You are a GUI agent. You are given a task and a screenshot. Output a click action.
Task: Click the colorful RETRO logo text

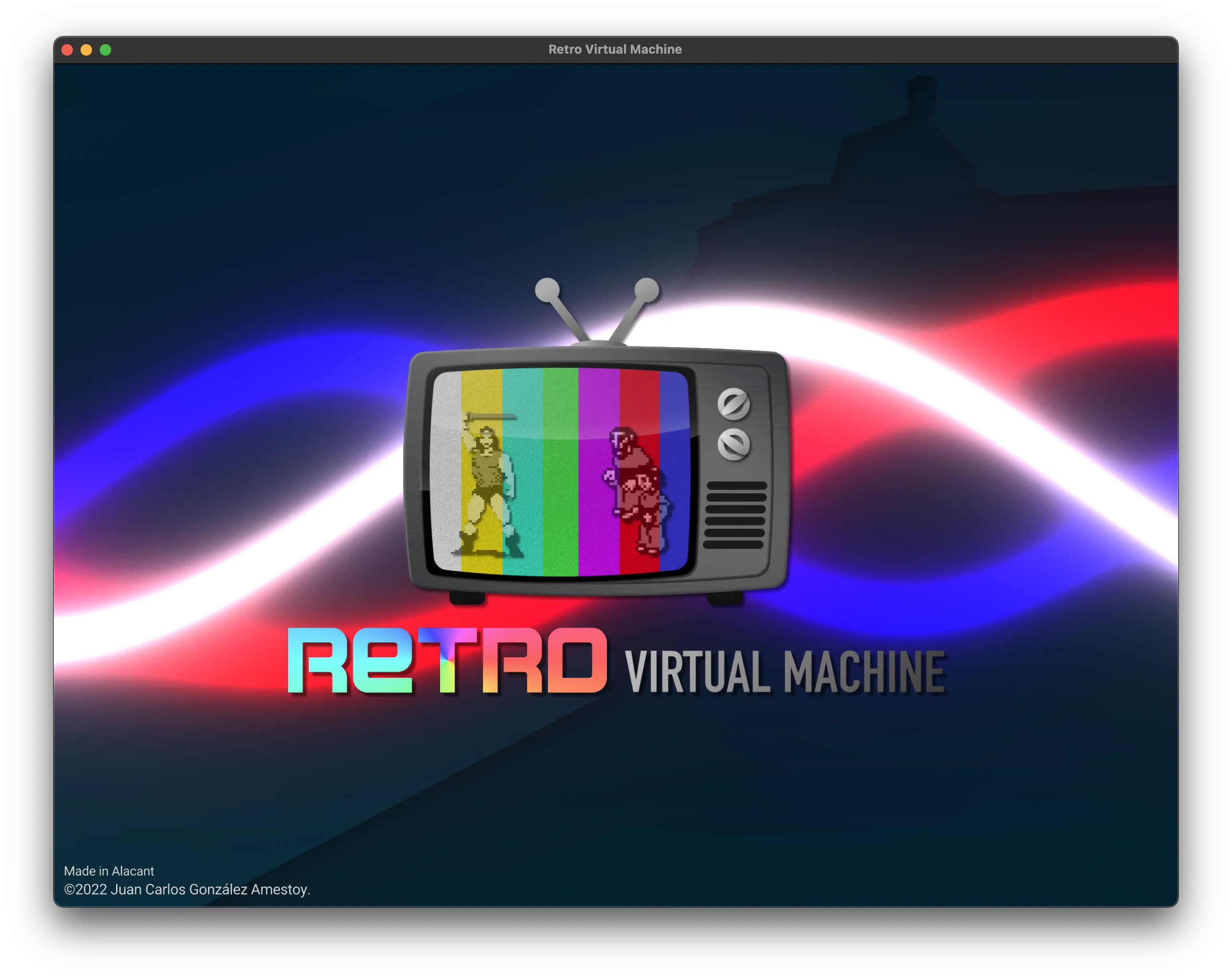click(447, 661)
